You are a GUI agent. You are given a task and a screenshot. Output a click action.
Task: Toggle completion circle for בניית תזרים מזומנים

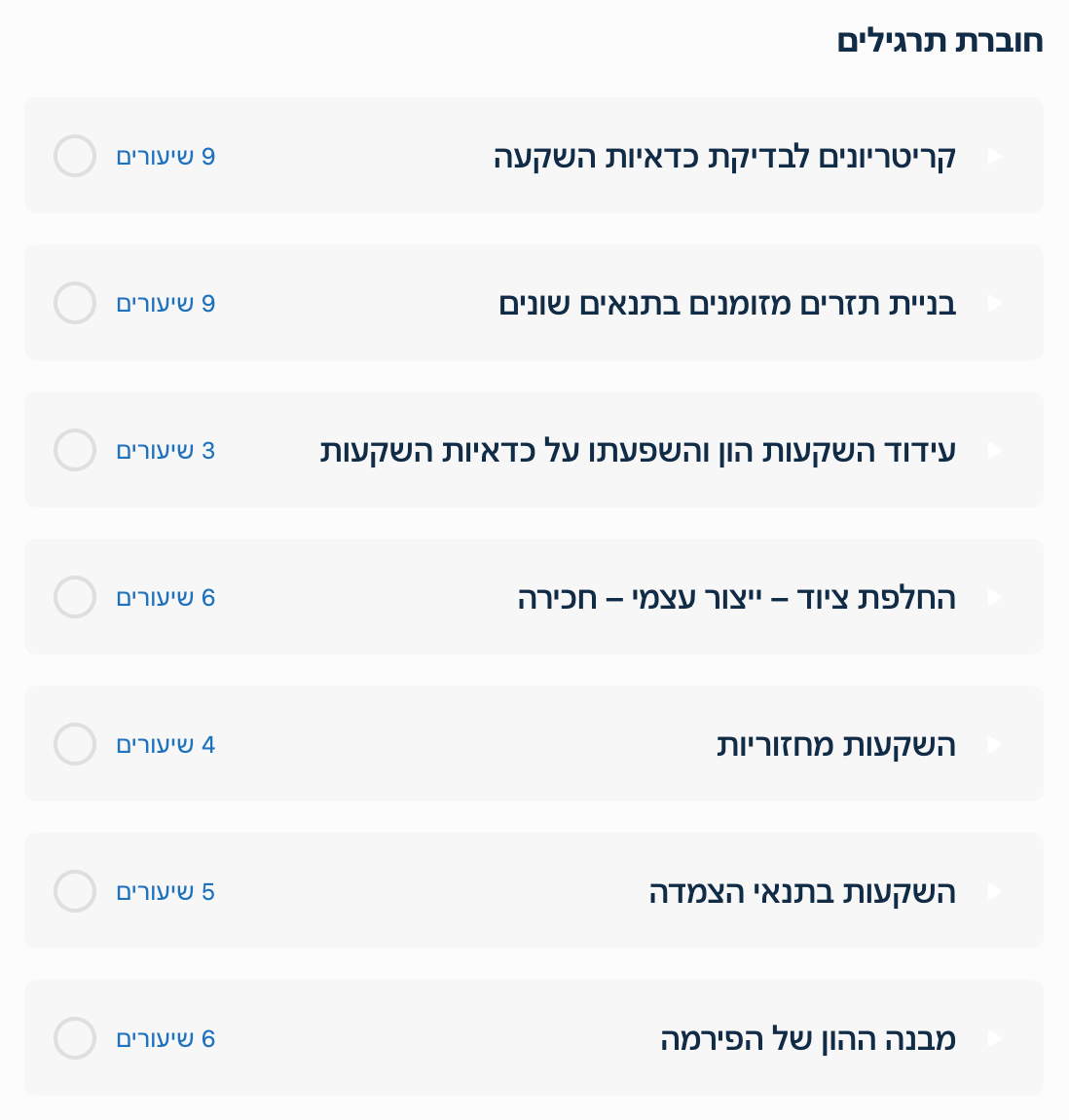pyautogui.click(x=75, y=303)
